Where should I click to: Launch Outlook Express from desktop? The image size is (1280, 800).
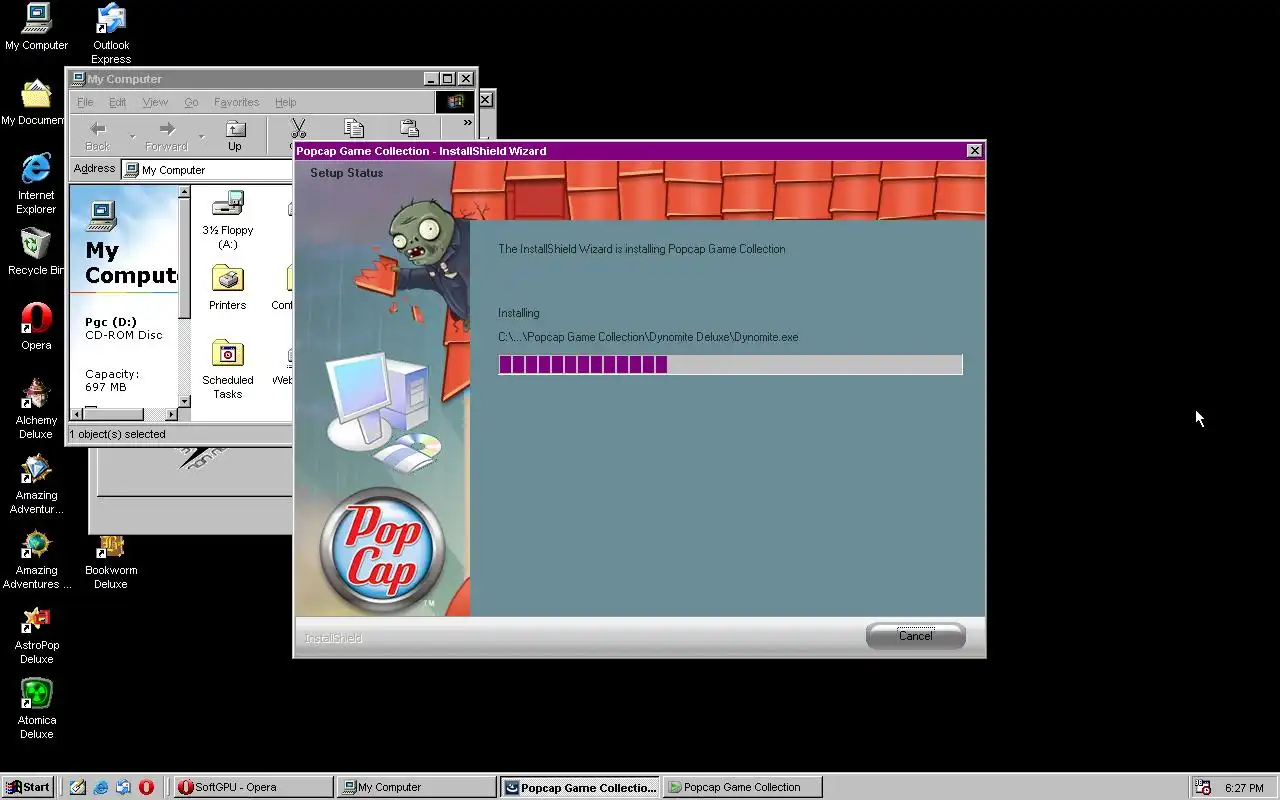pos(111,34)
